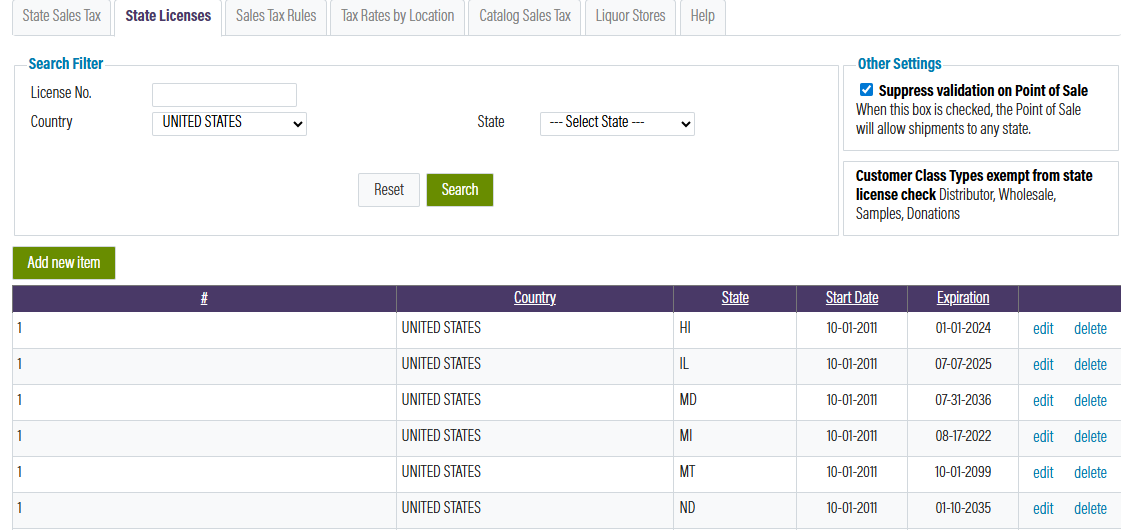Click the Reset button
The width and height of the screenshot is (1121, 530).
389,190
